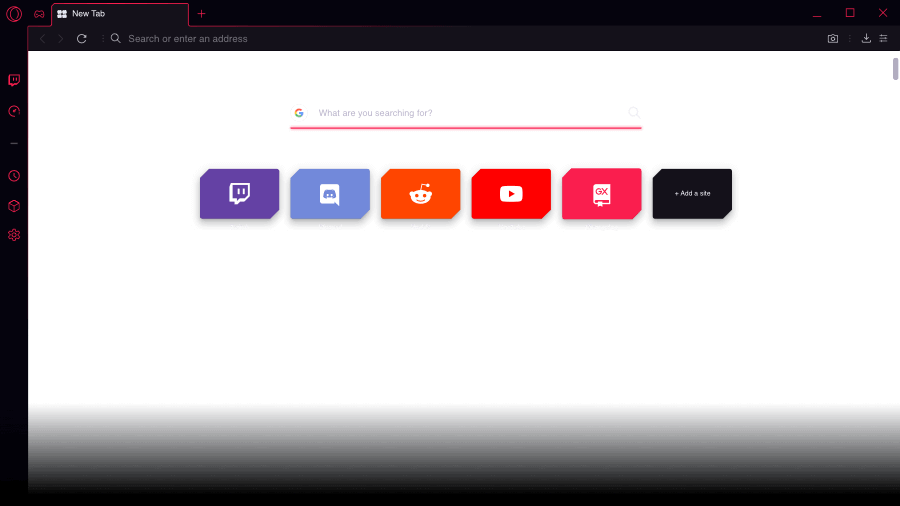The image size is (900, 506).
Task: Click the Google search box
Action: [x=465, y=113]
